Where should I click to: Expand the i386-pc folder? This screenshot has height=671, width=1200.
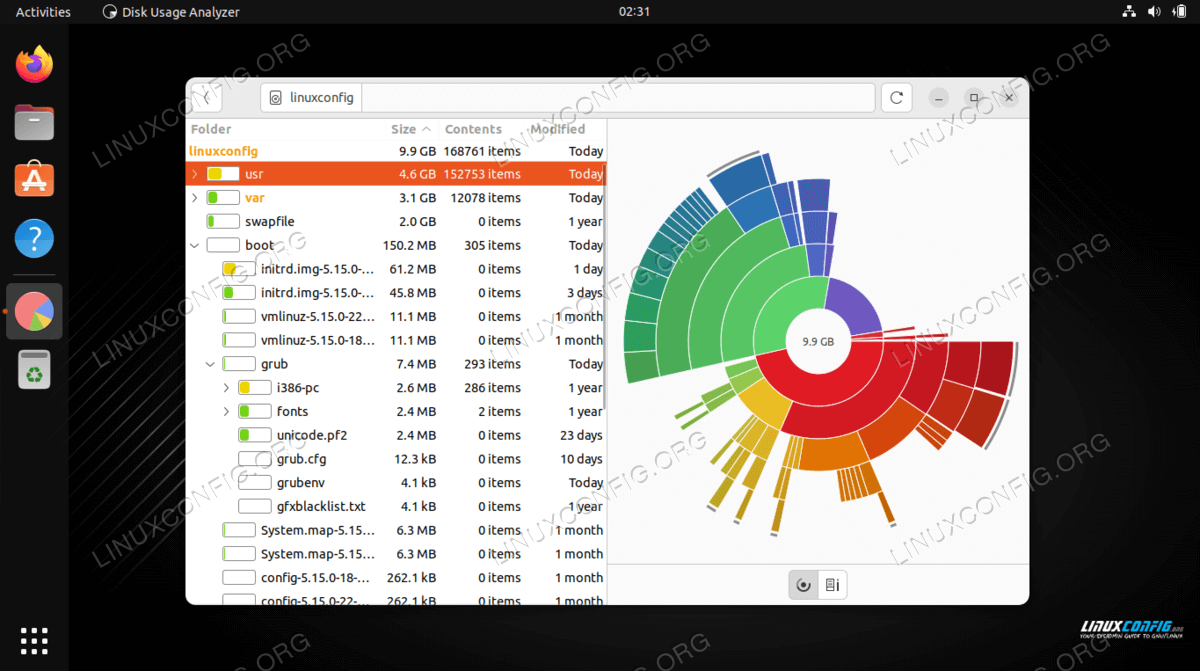tap(227, 388)
